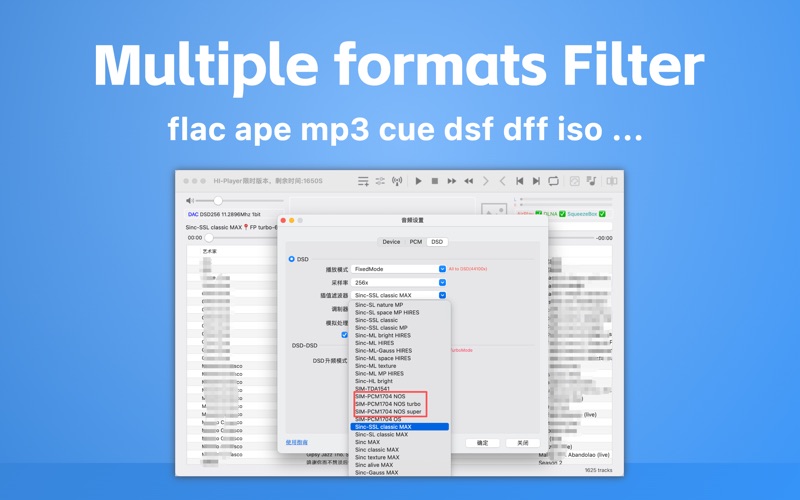Skip to next track icon
Screen dimensions: 800x500
(x=536, y=181)
